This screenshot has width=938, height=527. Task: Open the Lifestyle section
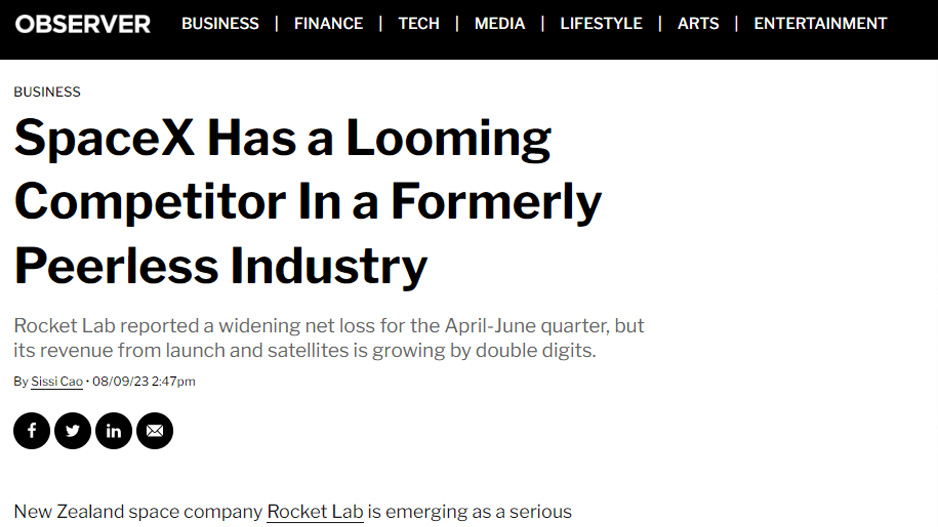click(x=601, y=23)
